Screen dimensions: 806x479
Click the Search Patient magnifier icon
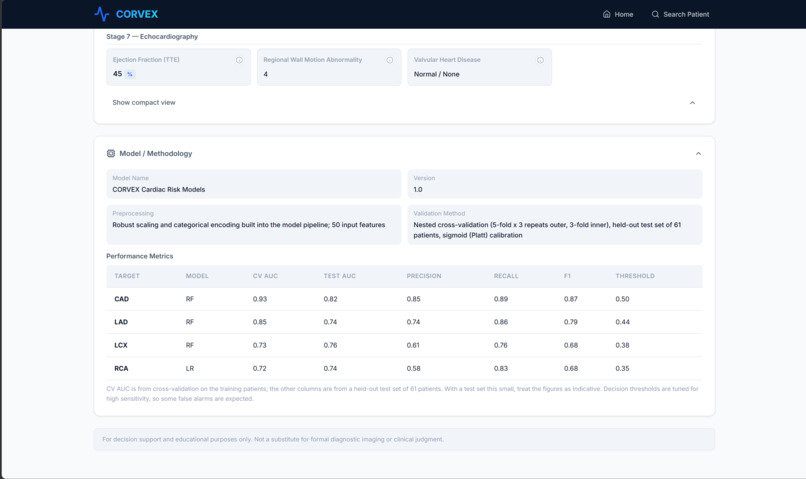(655, 14)
